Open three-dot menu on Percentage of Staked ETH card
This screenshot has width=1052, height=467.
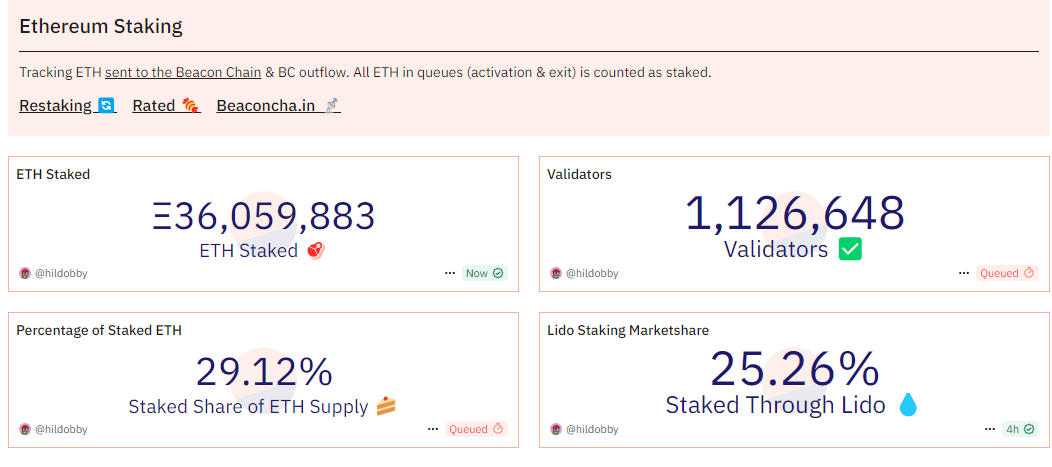point(432,429)
